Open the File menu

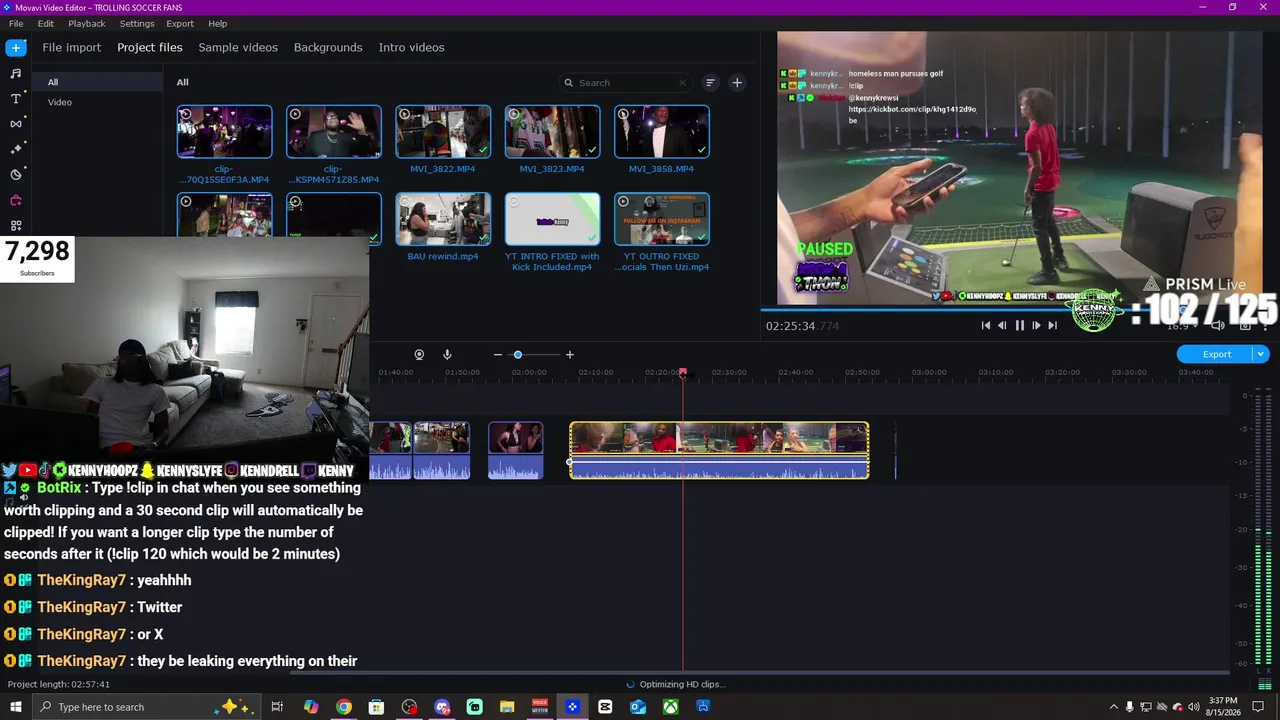(x=16, y=23)
